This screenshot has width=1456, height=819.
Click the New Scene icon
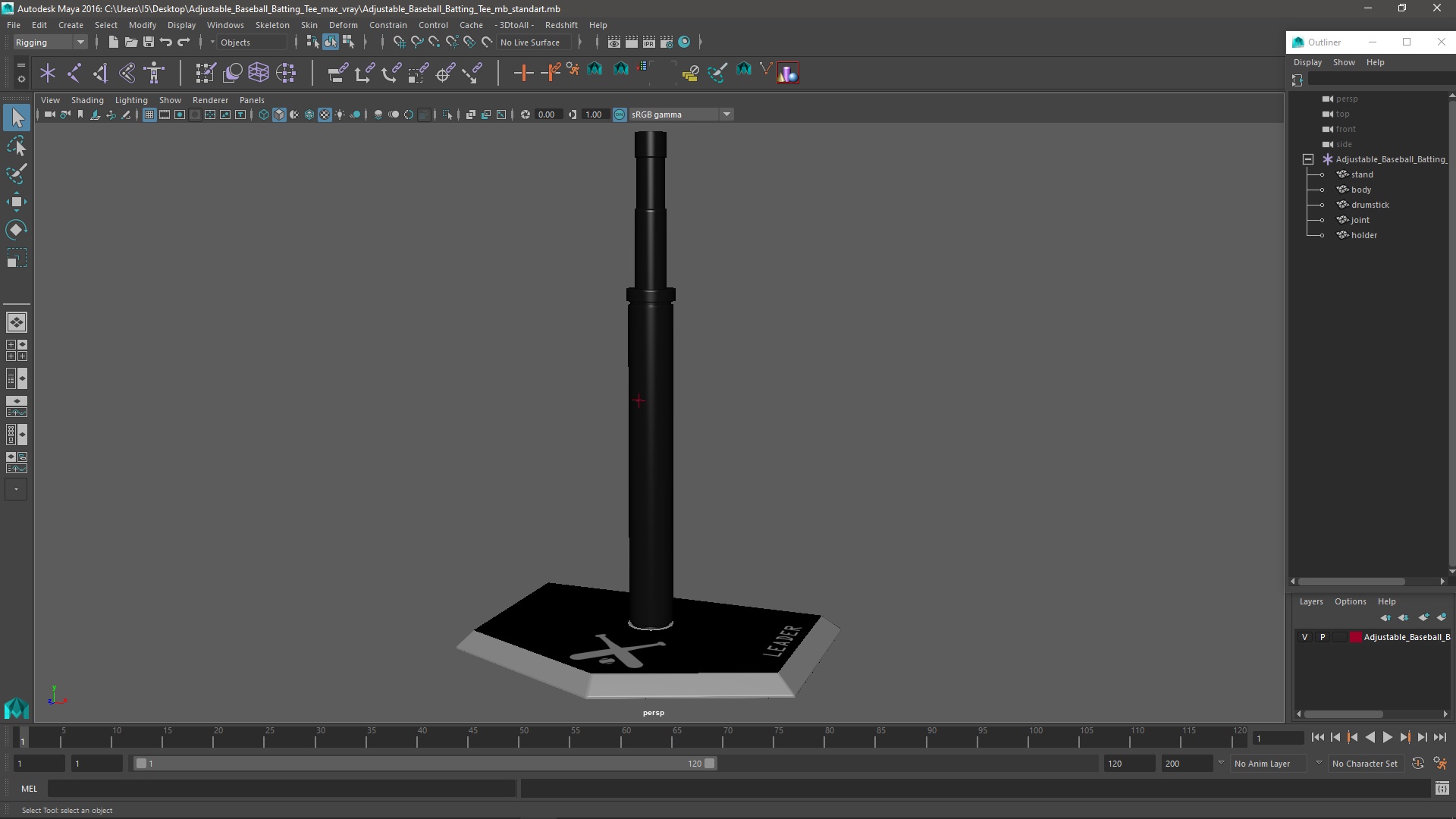(x=113, y=42)
